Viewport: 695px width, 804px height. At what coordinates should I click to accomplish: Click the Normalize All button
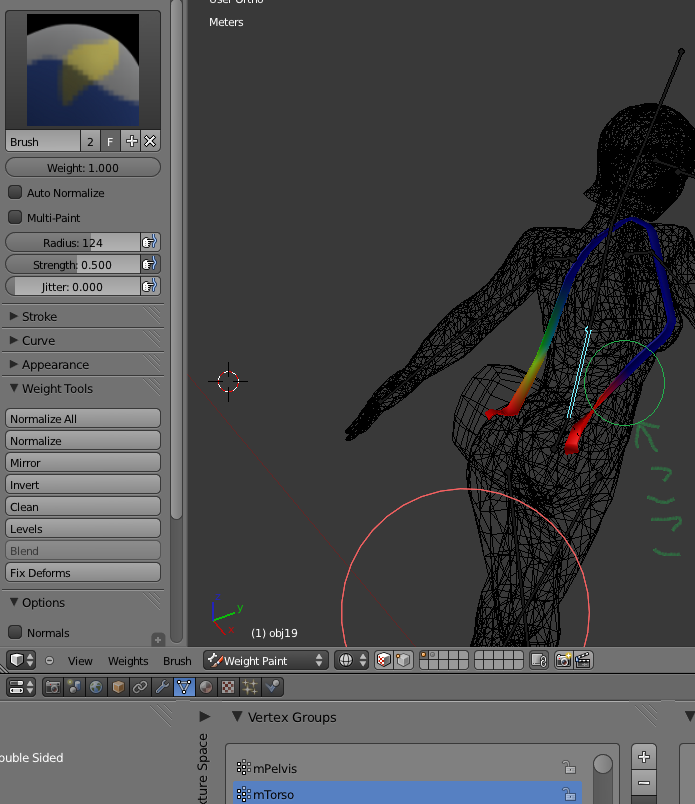83,418
